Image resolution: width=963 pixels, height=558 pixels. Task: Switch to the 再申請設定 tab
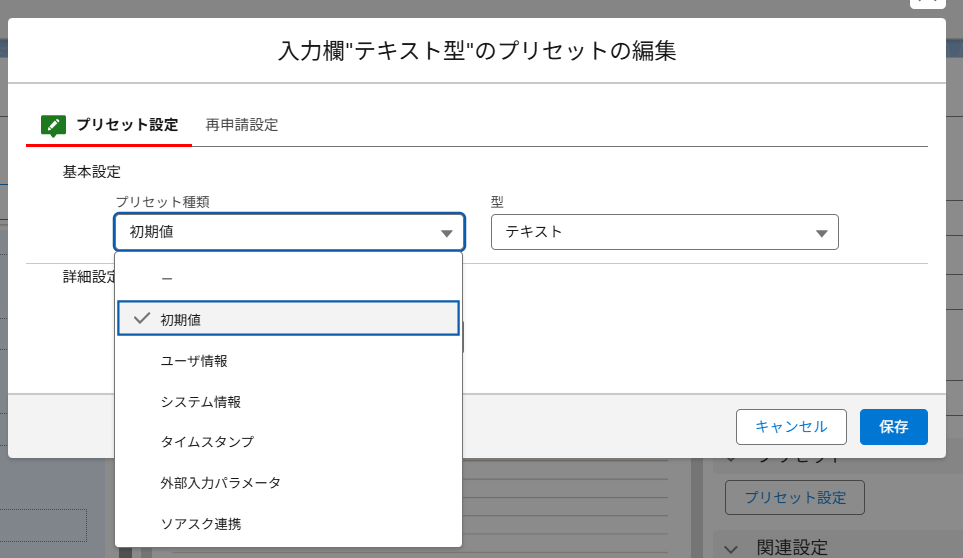tap(241, 125)
